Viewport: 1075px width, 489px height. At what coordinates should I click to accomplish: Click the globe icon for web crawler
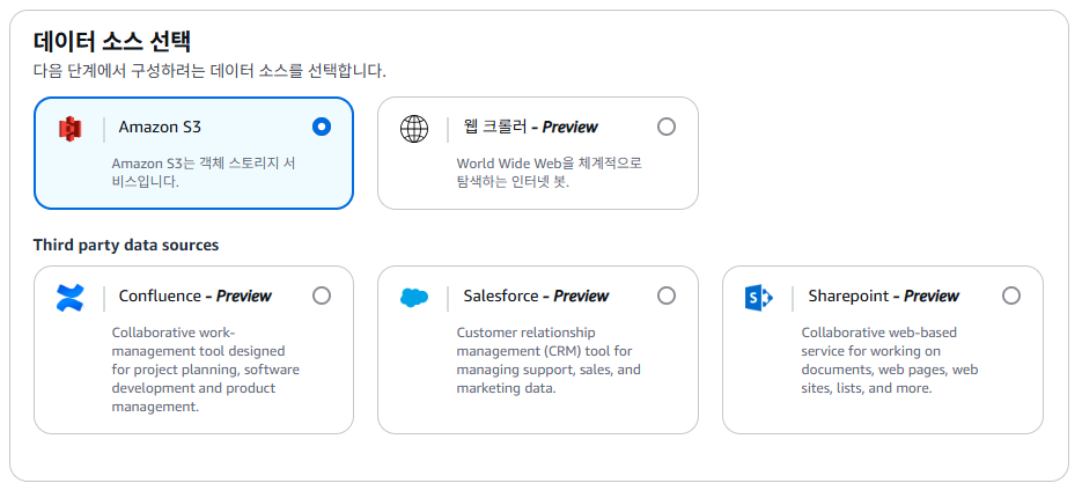pyautogui.click(x=414, y=128)
